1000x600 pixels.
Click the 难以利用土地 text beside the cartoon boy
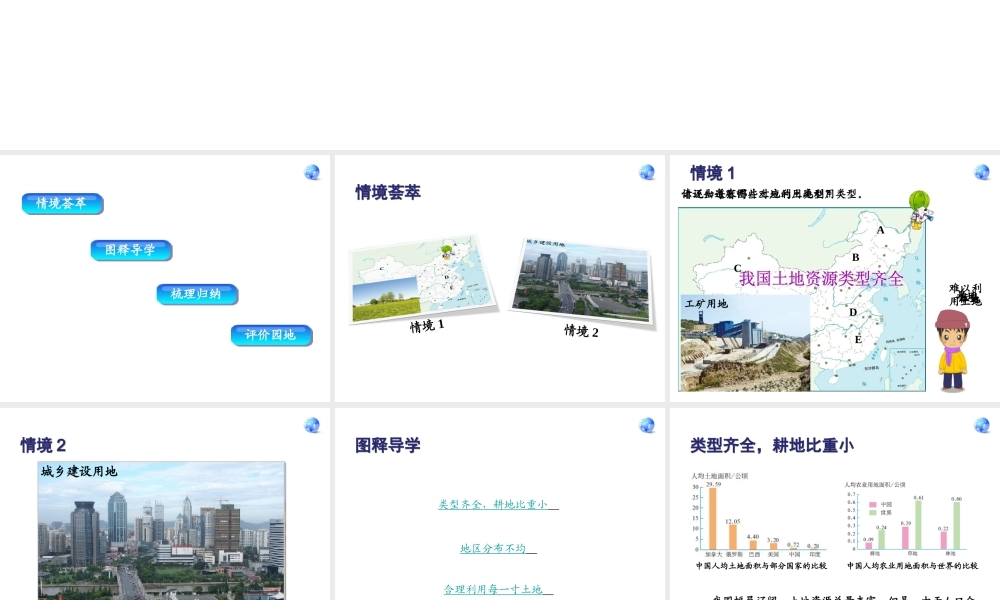click(965, 295)
